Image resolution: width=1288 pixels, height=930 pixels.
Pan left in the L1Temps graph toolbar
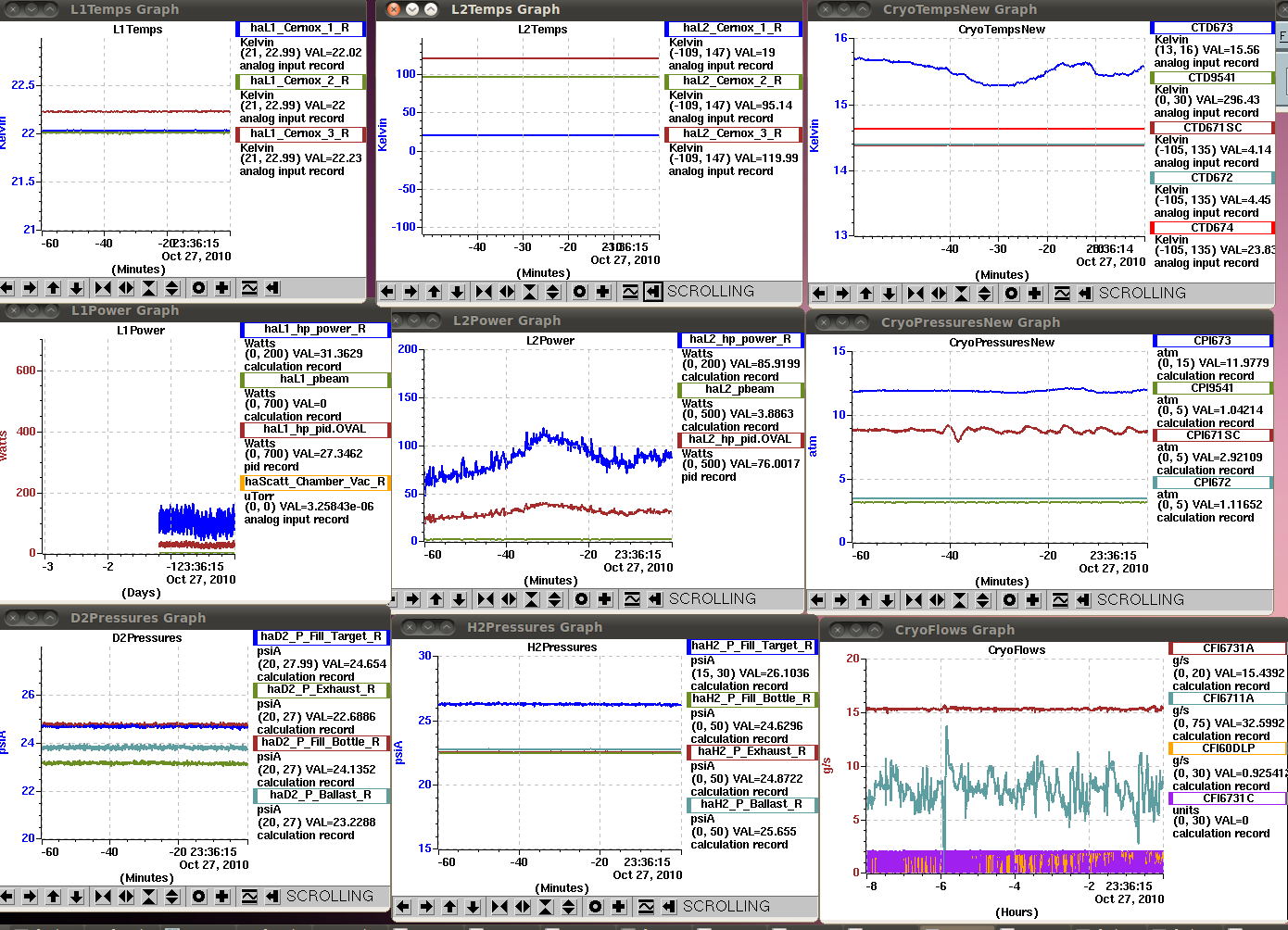tap(7, 288)
